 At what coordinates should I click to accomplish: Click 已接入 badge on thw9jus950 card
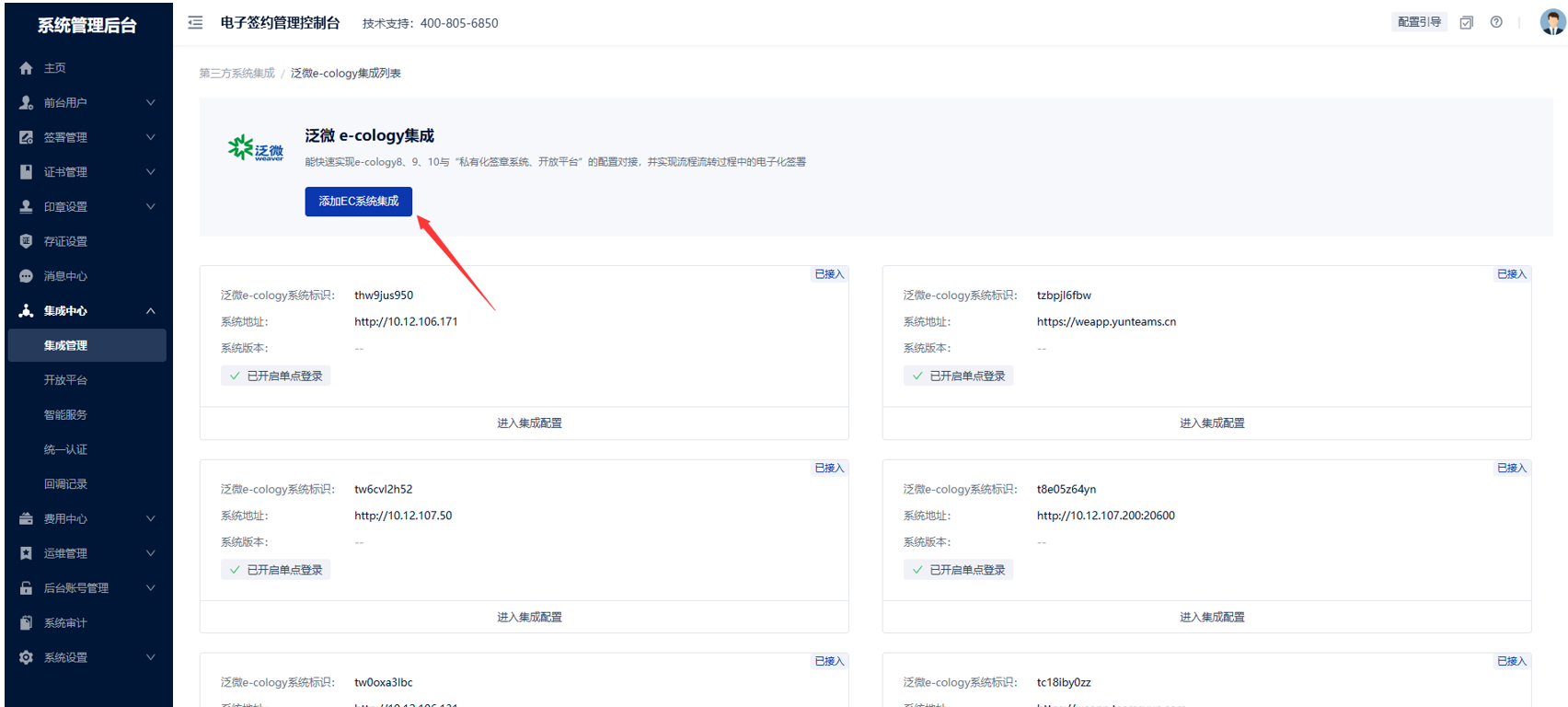(829, 274)
